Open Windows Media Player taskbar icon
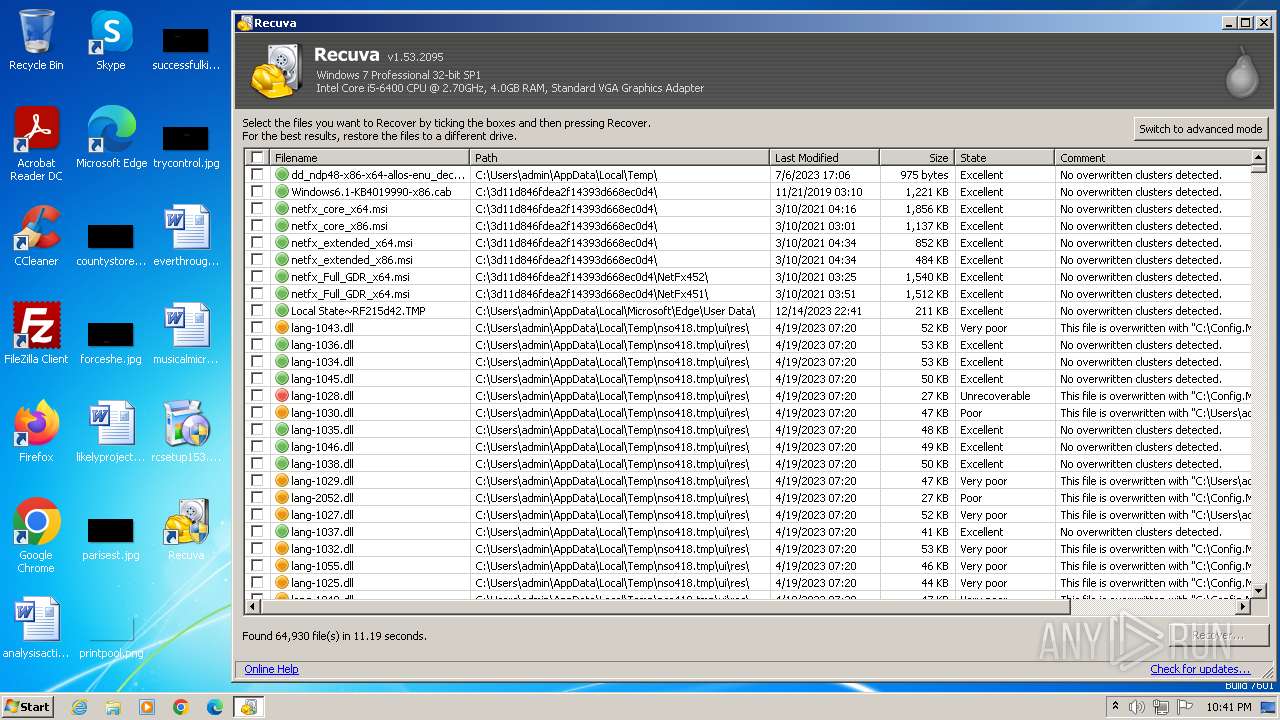Screen dimensions: 1280x720 pyautogui.click(x=147, y=707)
